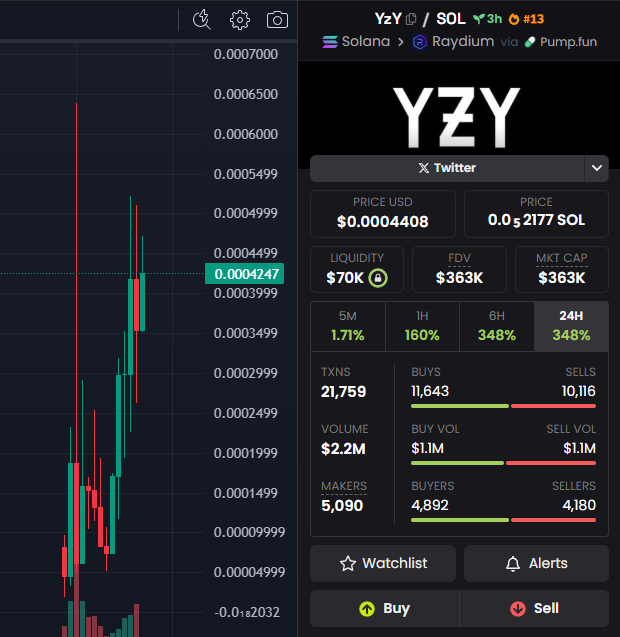Click the 0.0002999 price axis label

click(246, 373)
